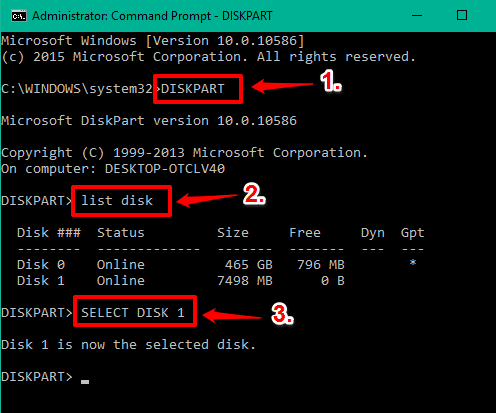The height and width of the screenshot is (413, 496).
Task: Click the blinking cursor at DISKPART prompt
Action: [x=85, y=382]
